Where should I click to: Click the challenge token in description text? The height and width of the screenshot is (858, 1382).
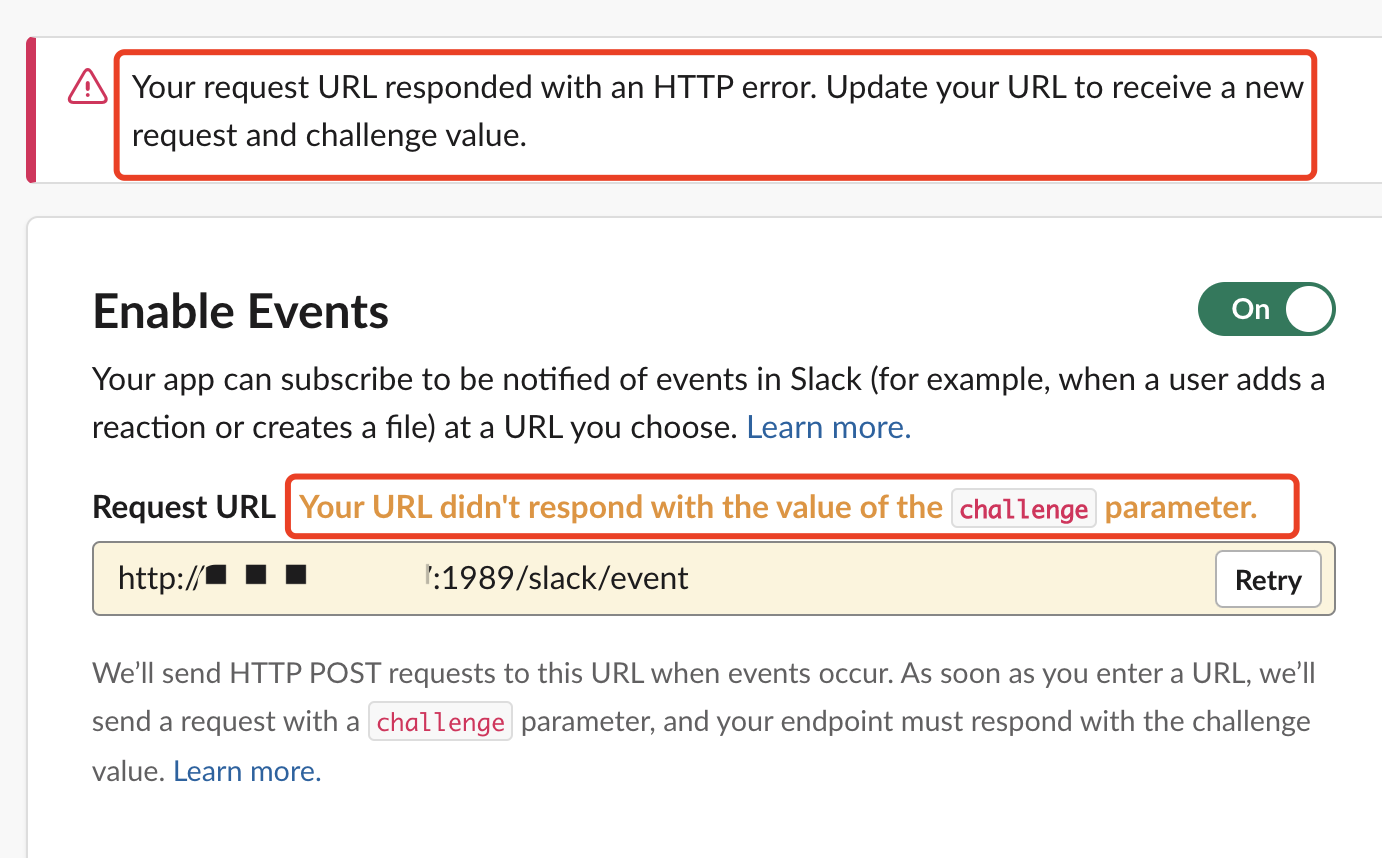click(440, 720)
